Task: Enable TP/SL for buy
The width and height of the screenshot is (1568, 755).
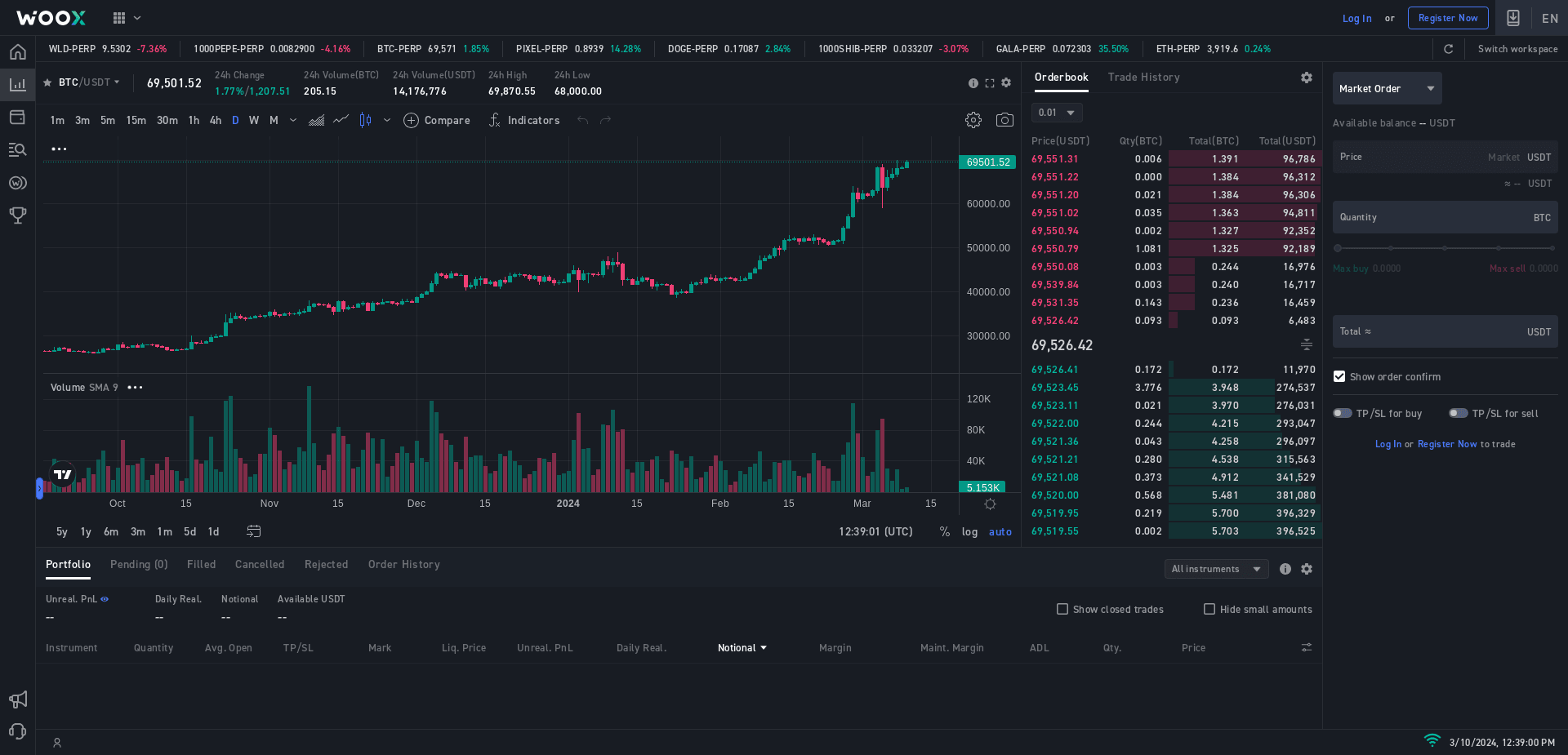Action: coord(1342,413)
